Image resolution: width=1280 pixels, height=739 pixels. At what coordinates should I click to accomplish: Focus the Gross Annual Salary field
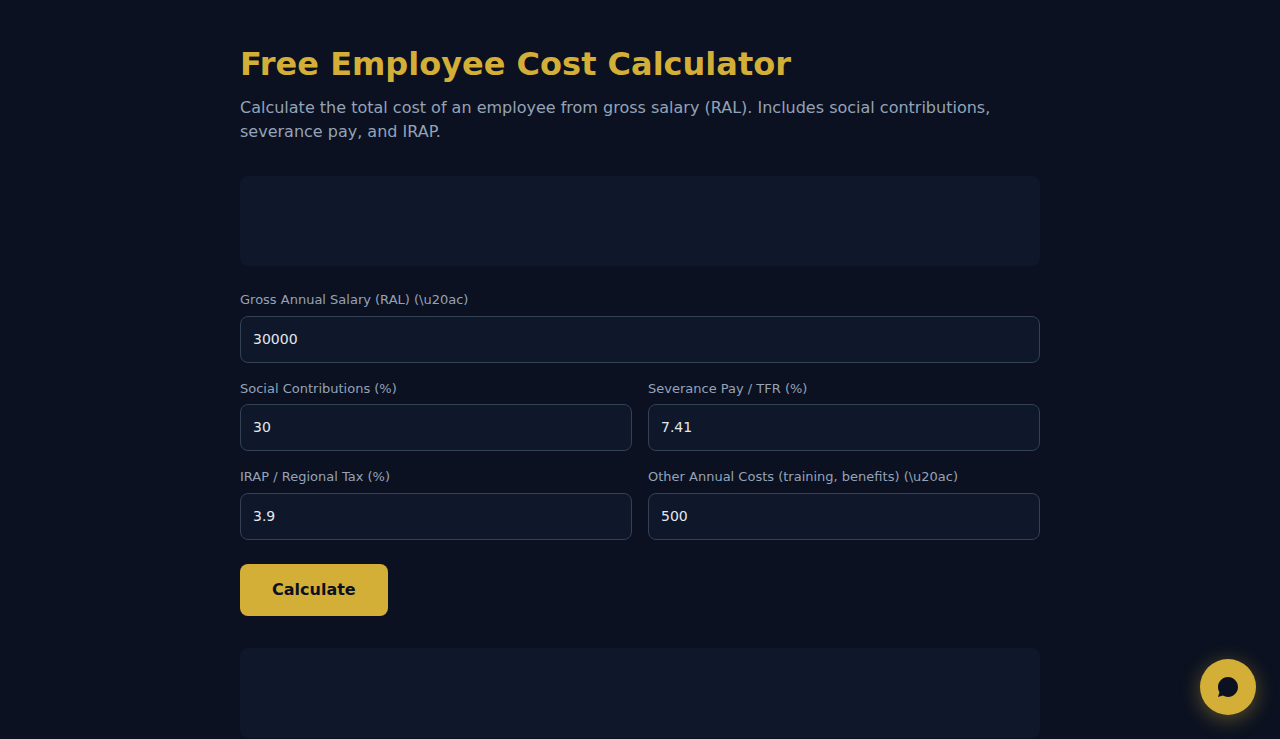click(x=640, y=340)
